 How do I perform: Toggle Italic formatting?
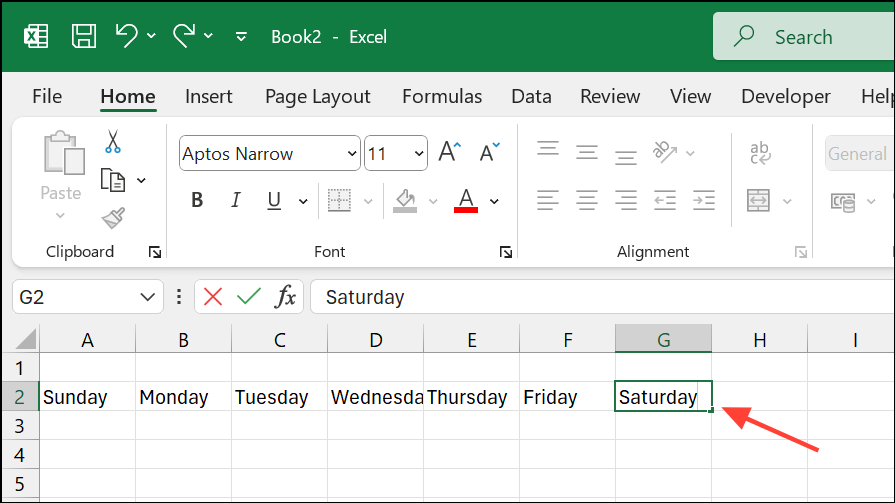(x=237, y=200)
